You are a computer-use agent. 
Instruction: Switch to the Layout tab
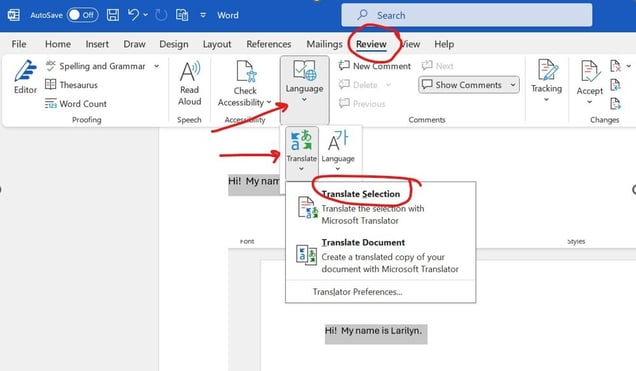point(217,44)
